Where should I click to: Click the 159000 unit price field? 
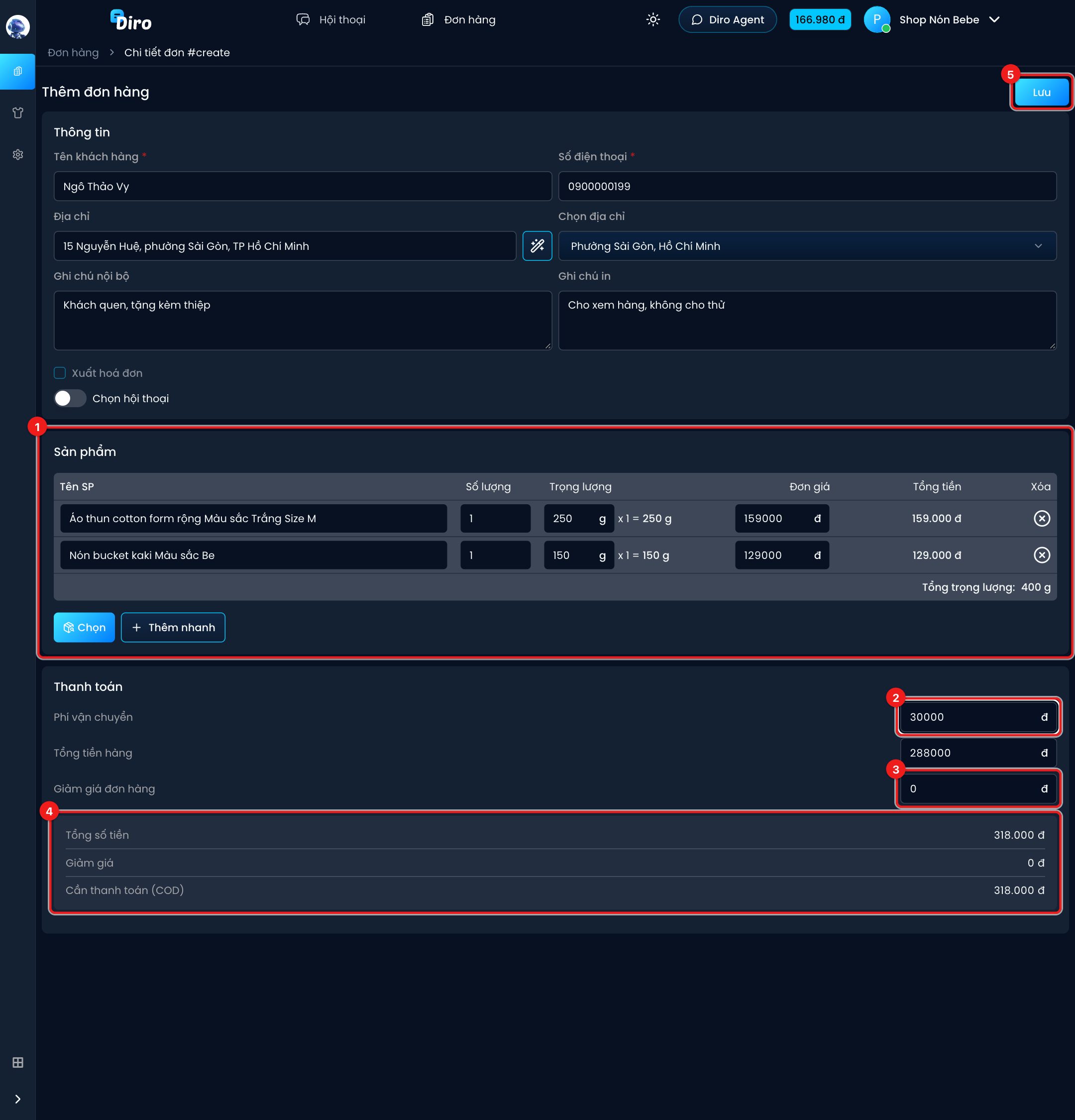[782, 518]
